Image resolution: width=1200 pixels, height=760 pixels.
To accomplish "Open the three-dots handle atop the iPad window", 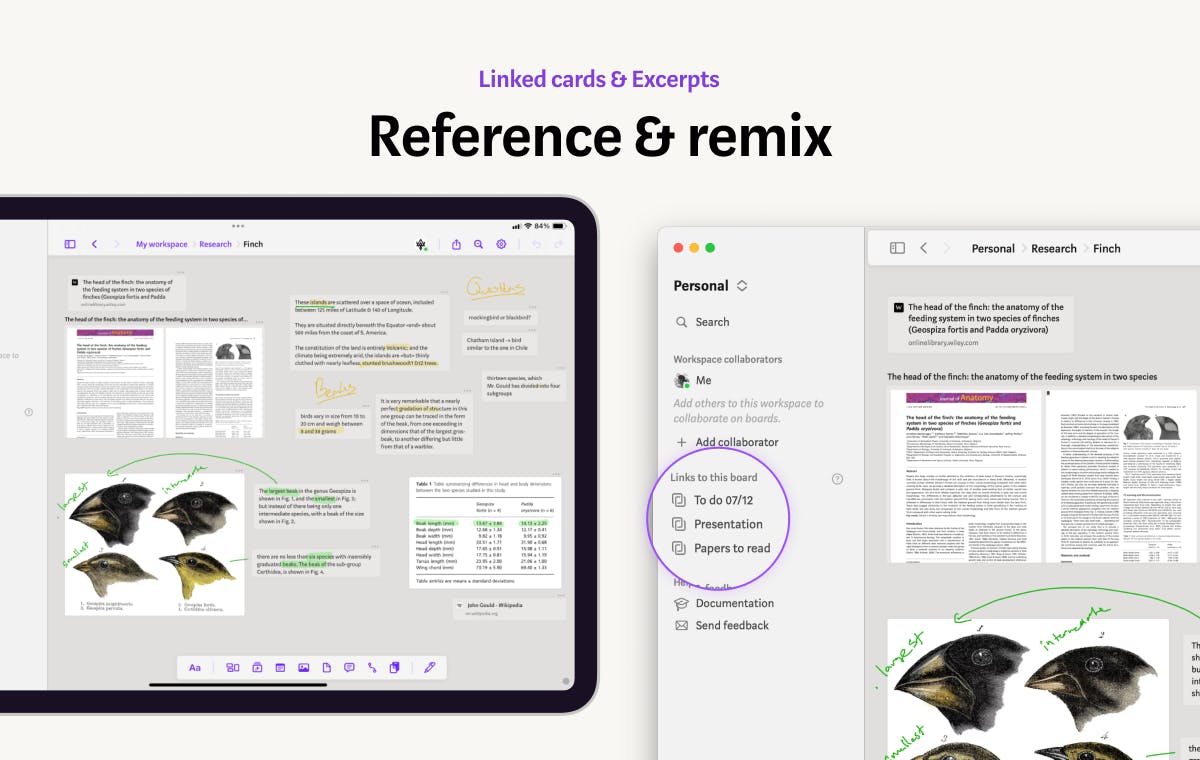I will click(x=238, y=226).
